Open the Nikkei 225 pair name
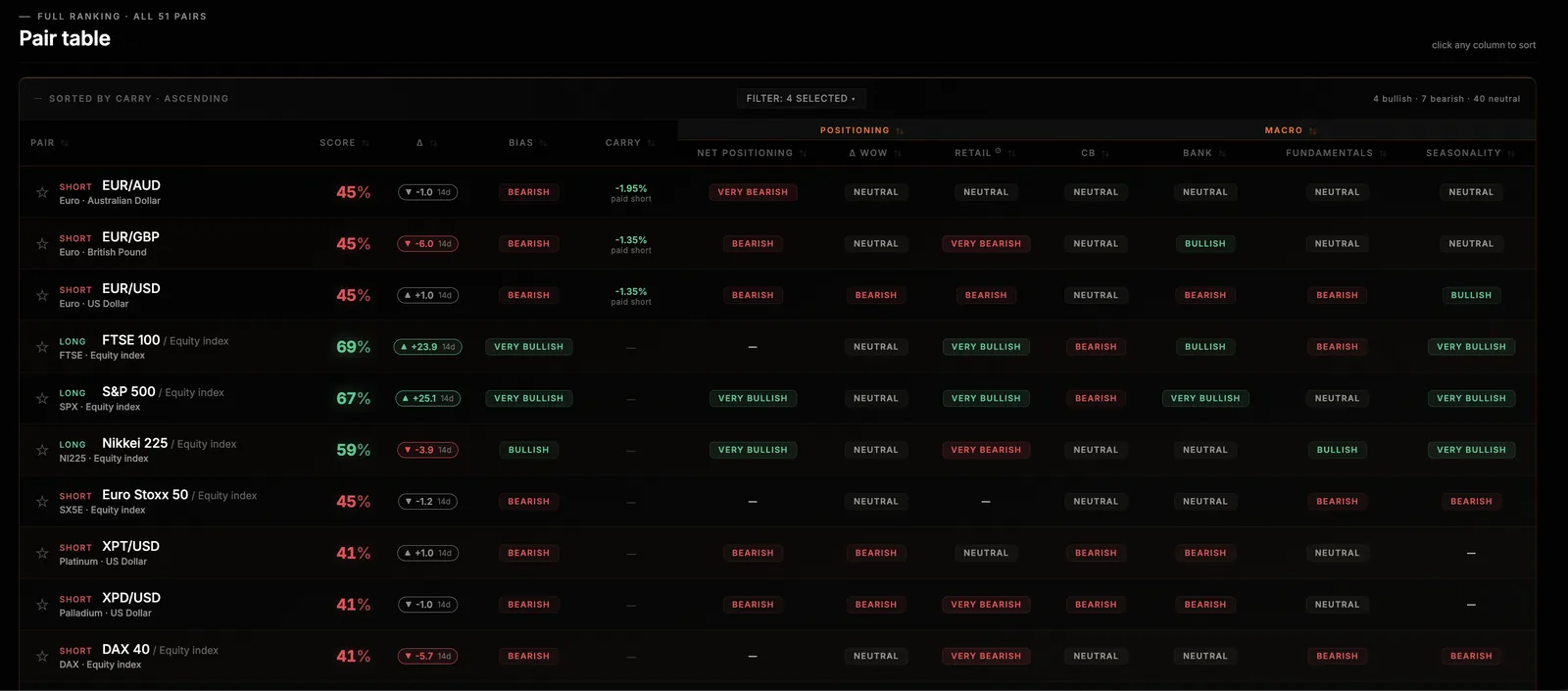Screen dimensions: 1568x691 pyautogui.click(x=134, y=443)
